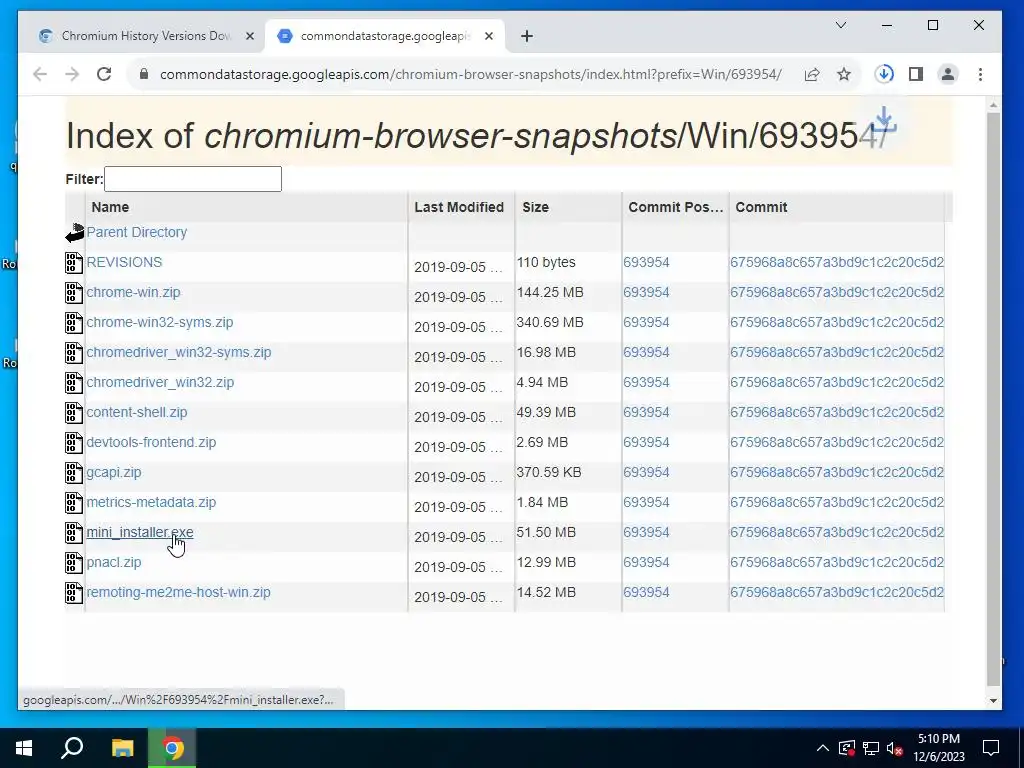Screen dimensions: 1024x768
Task: Click the file icon beside chrome-win32-syms.zip
Action: pos(74,323)
